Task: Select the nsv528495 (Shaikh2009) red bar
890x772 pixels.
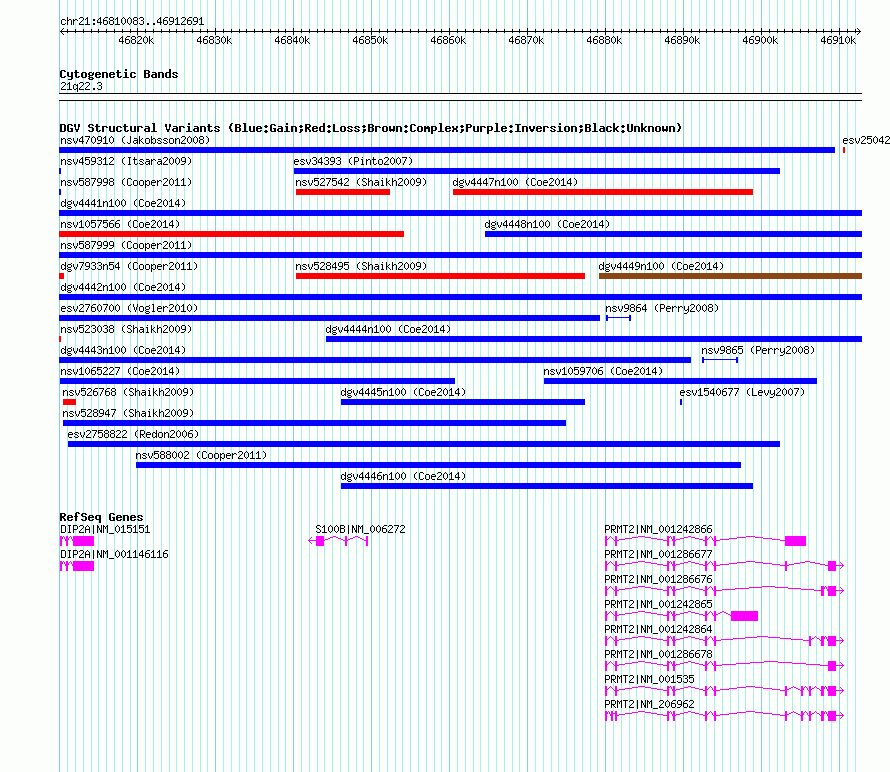Action: click(440, 276)
